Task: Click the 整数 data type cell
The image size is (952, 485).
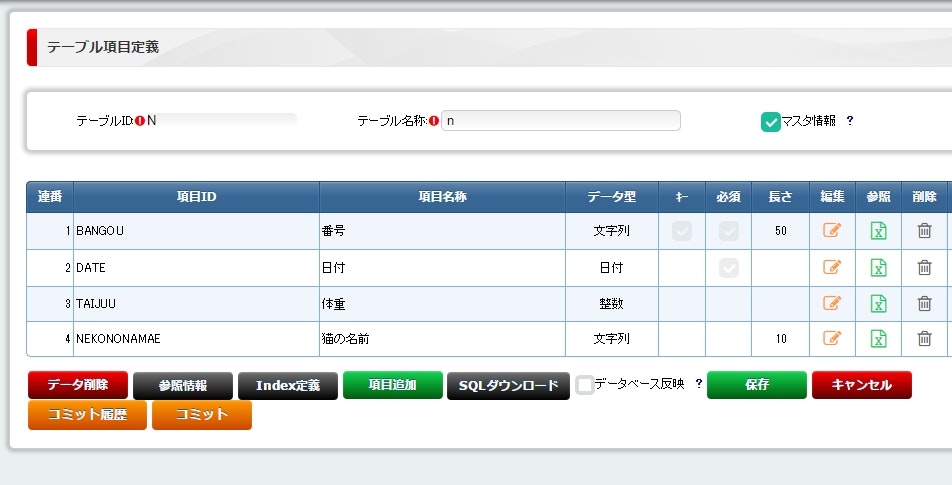Action: pos(611,304)
